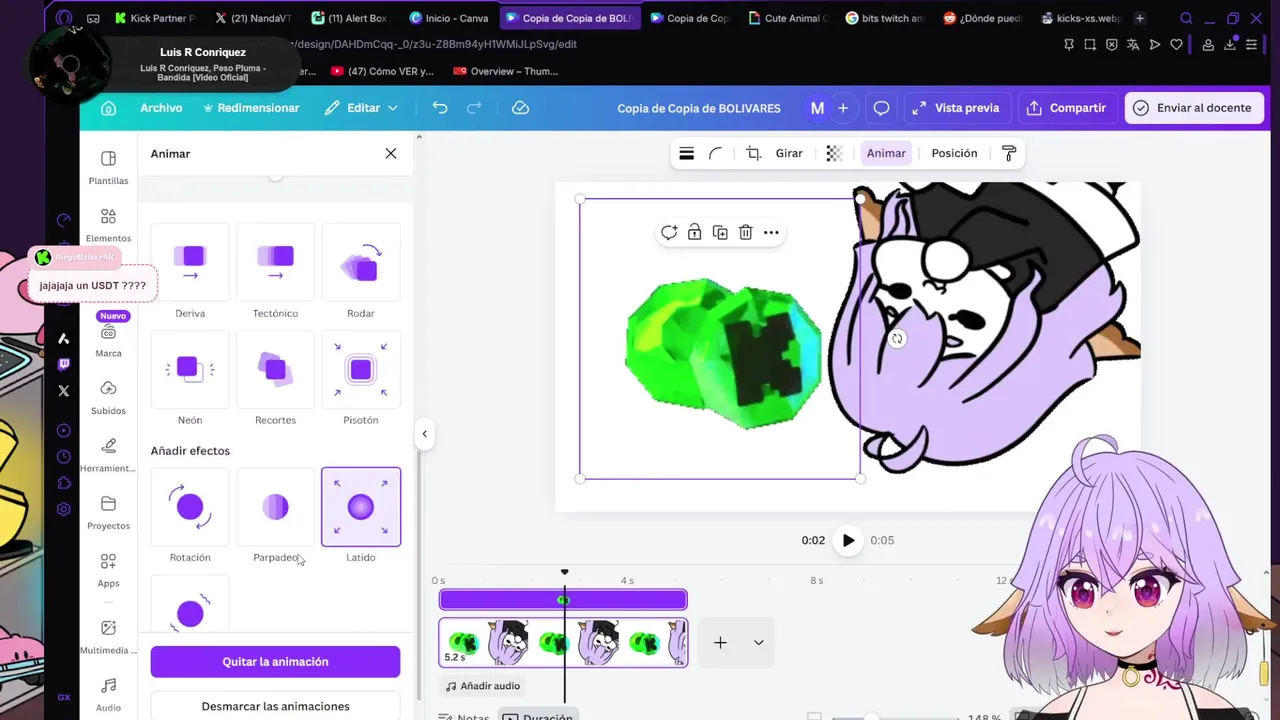Viewport: 1280px width, 720px height.
Task: Click Desmarcar las animaciones
Action: point(275,706)
